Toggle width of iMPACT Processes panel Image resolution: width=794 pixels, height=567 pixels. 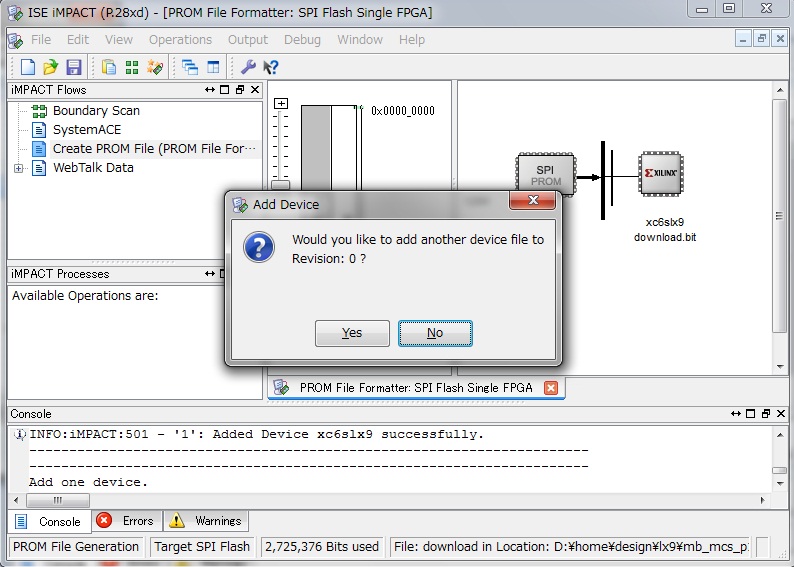pyautogui.click(x=210, y=273)
